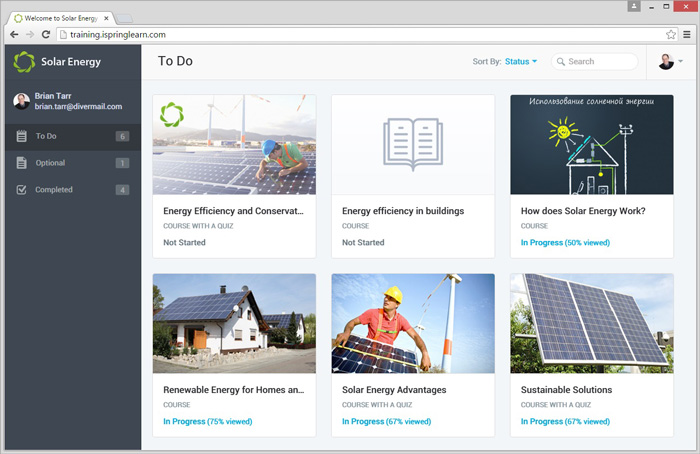This screenshot has width=700, height=454.
Task: Click the open book placeholder icon
Action: point(413,144)
